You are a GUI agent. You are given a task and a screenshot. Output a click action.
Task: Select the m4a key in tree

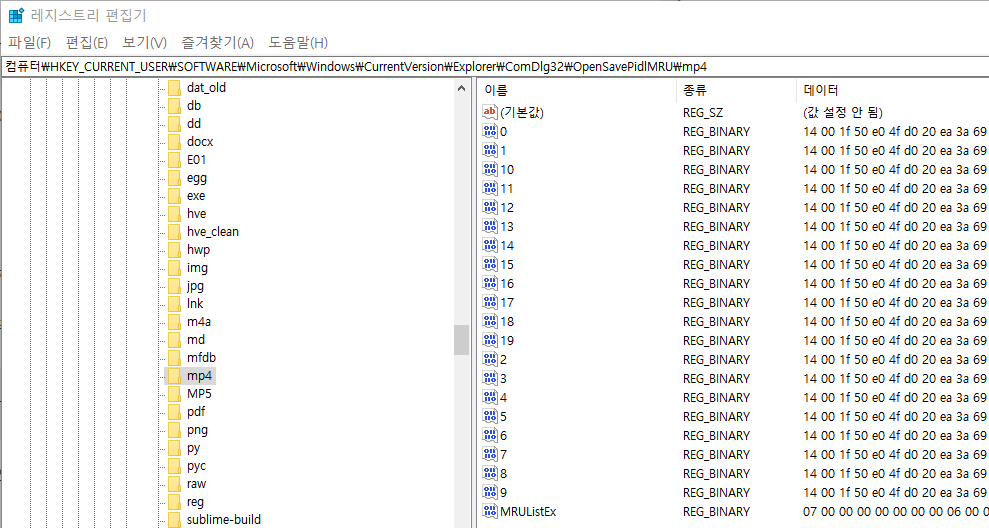click(x=199, y=322)
